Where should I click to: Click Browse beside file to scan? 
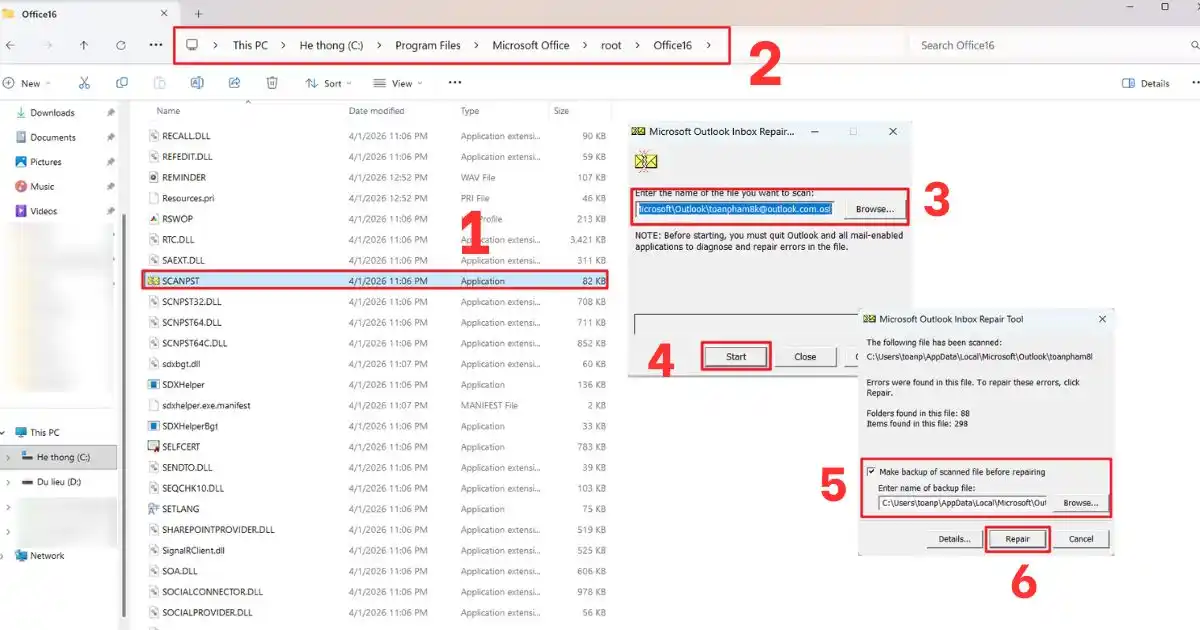(x=875, y=209)
